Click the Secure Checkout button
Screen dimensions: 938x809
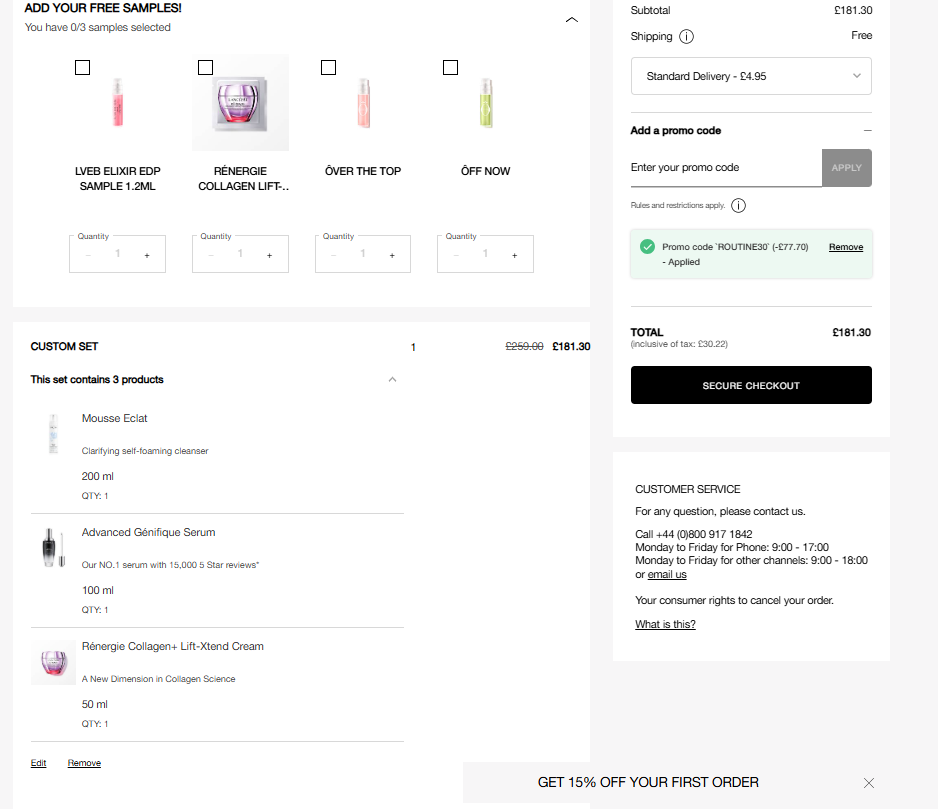[751, 385]
